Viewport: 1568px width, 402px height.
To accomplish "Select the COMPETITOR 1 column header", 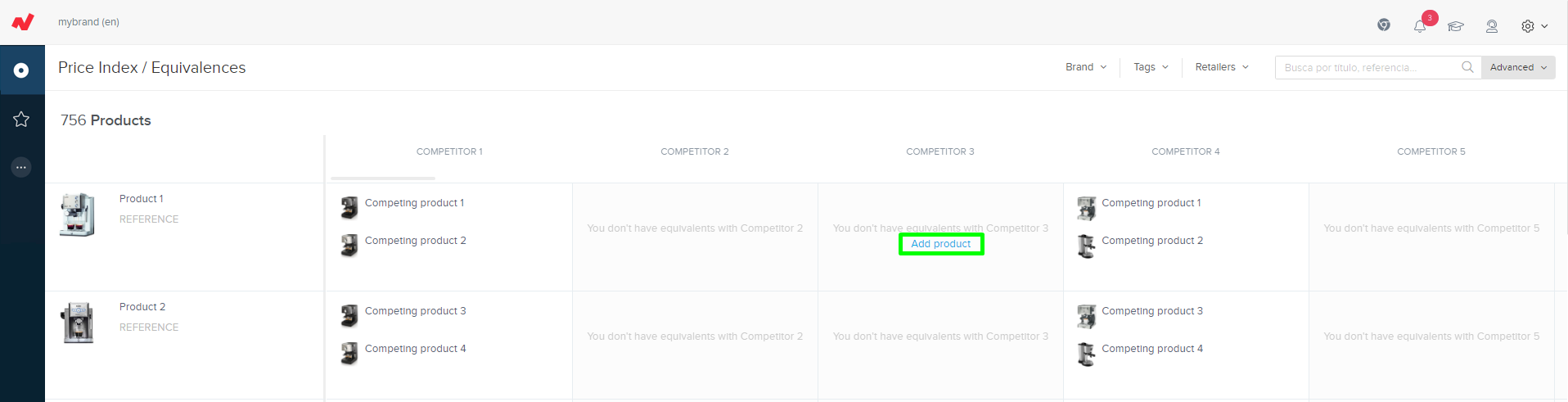I will (x=449, y=151).
